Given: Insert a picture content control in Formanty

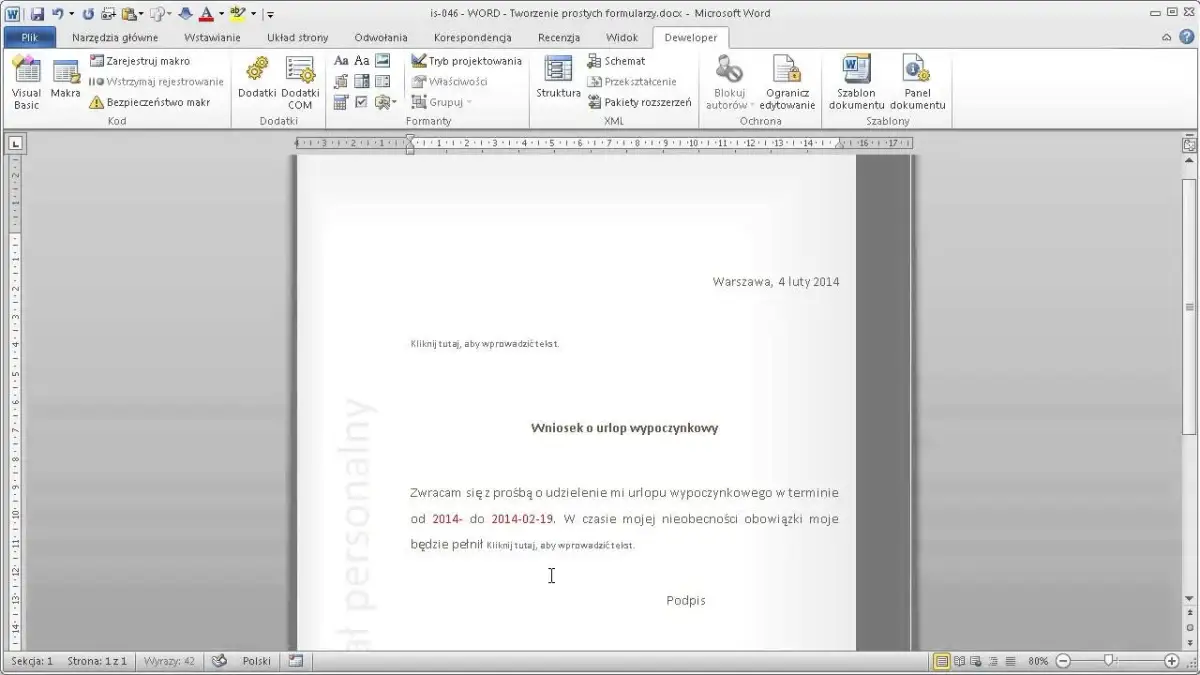Looking at the screenshot, I should click(384, 61).
